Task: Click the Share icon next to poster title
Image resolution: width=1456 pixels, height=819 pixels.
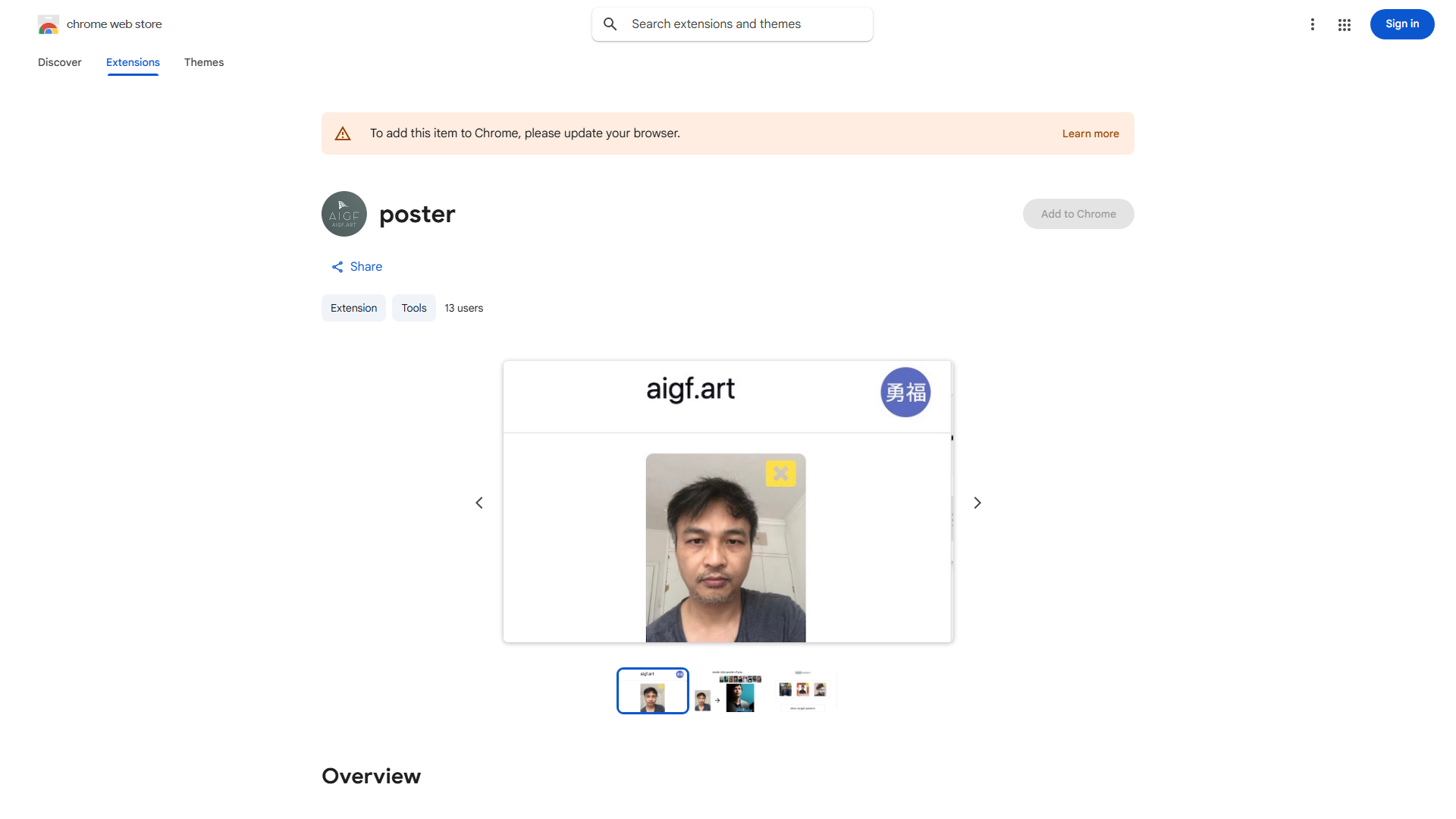Action: point(338,266)
